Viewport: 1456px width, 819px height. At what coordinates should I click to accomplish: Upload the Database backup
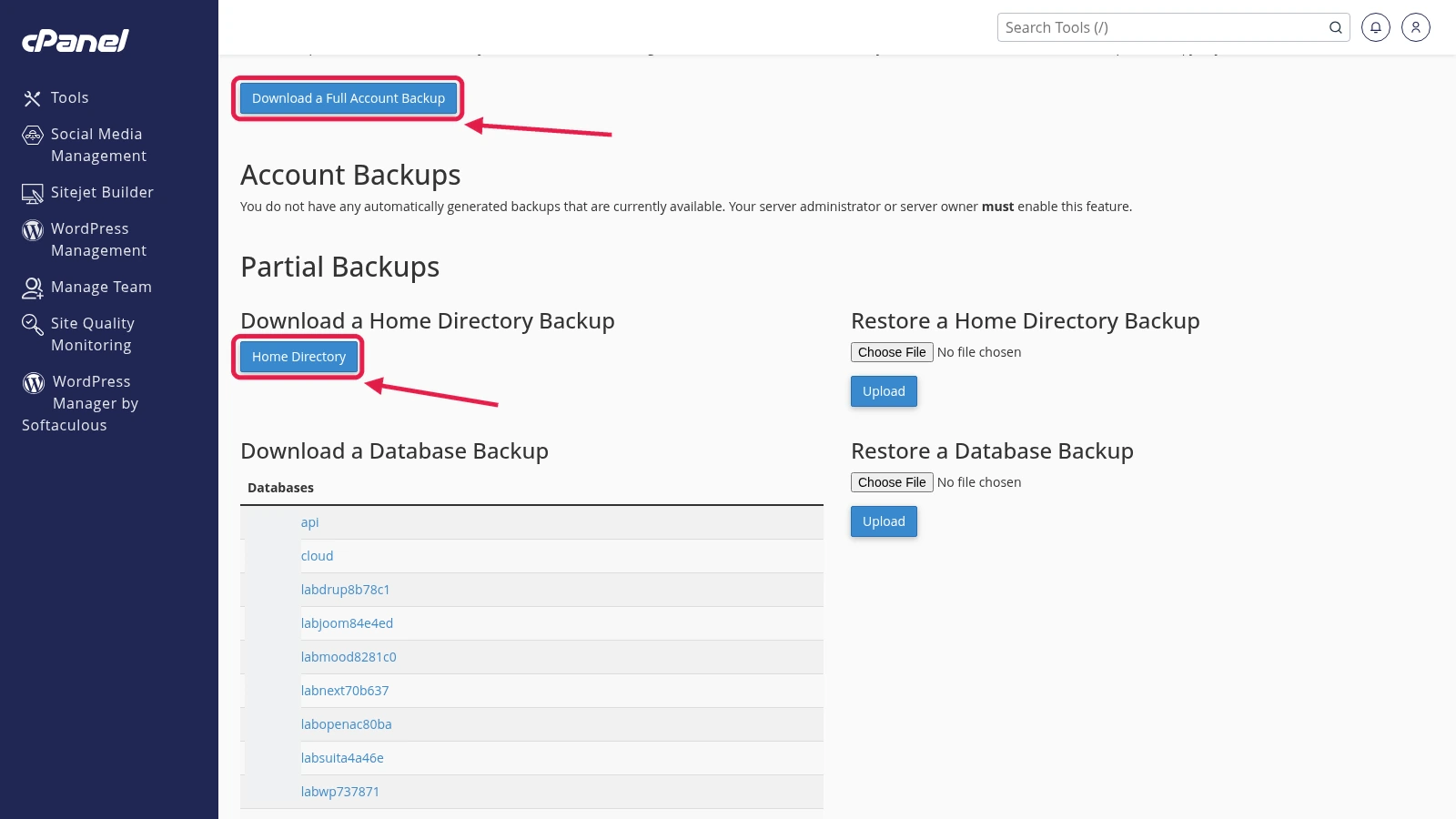tap(884, 521)
